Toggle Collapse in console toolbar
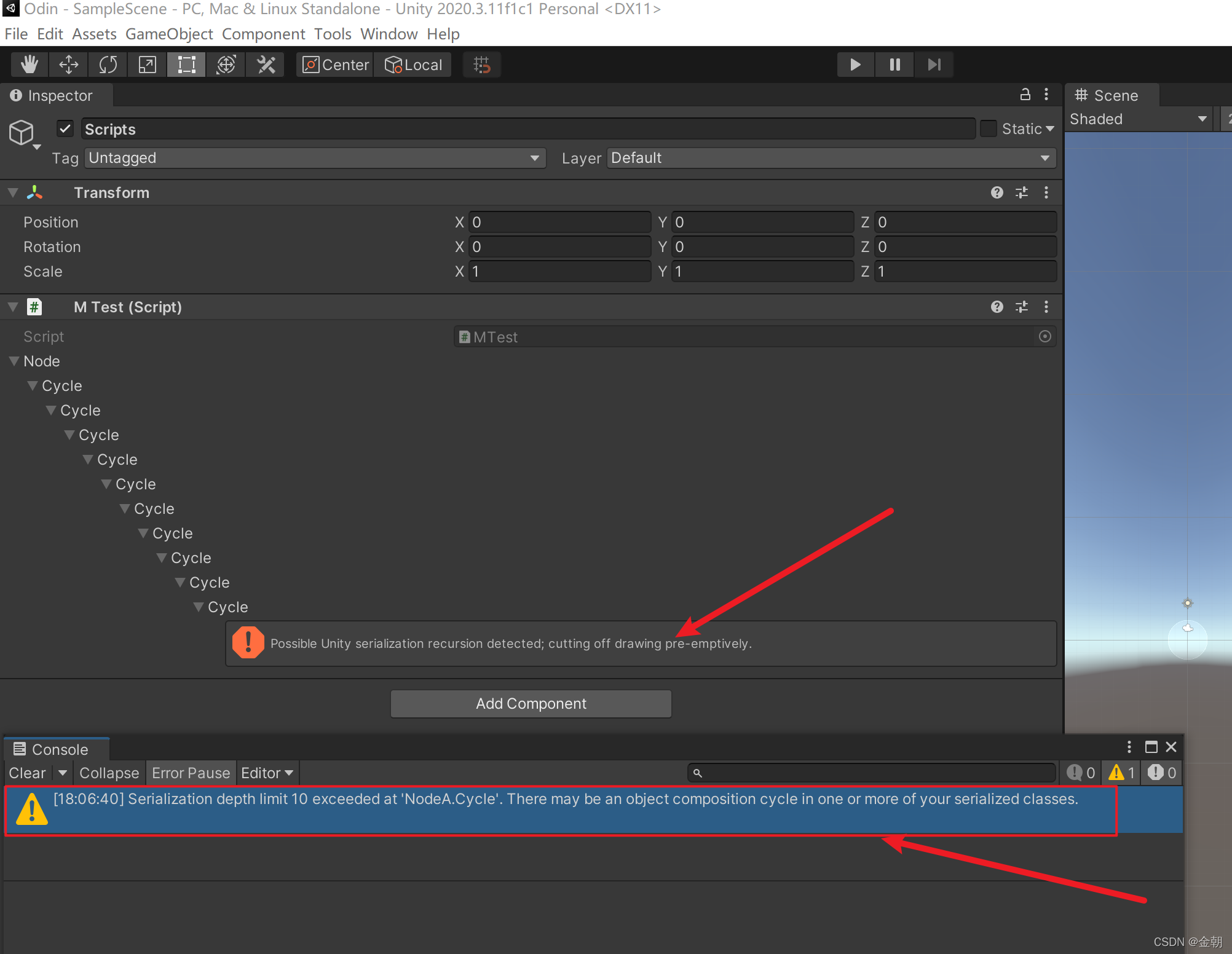Viewport: 1232px width, 954px height. 108,772
